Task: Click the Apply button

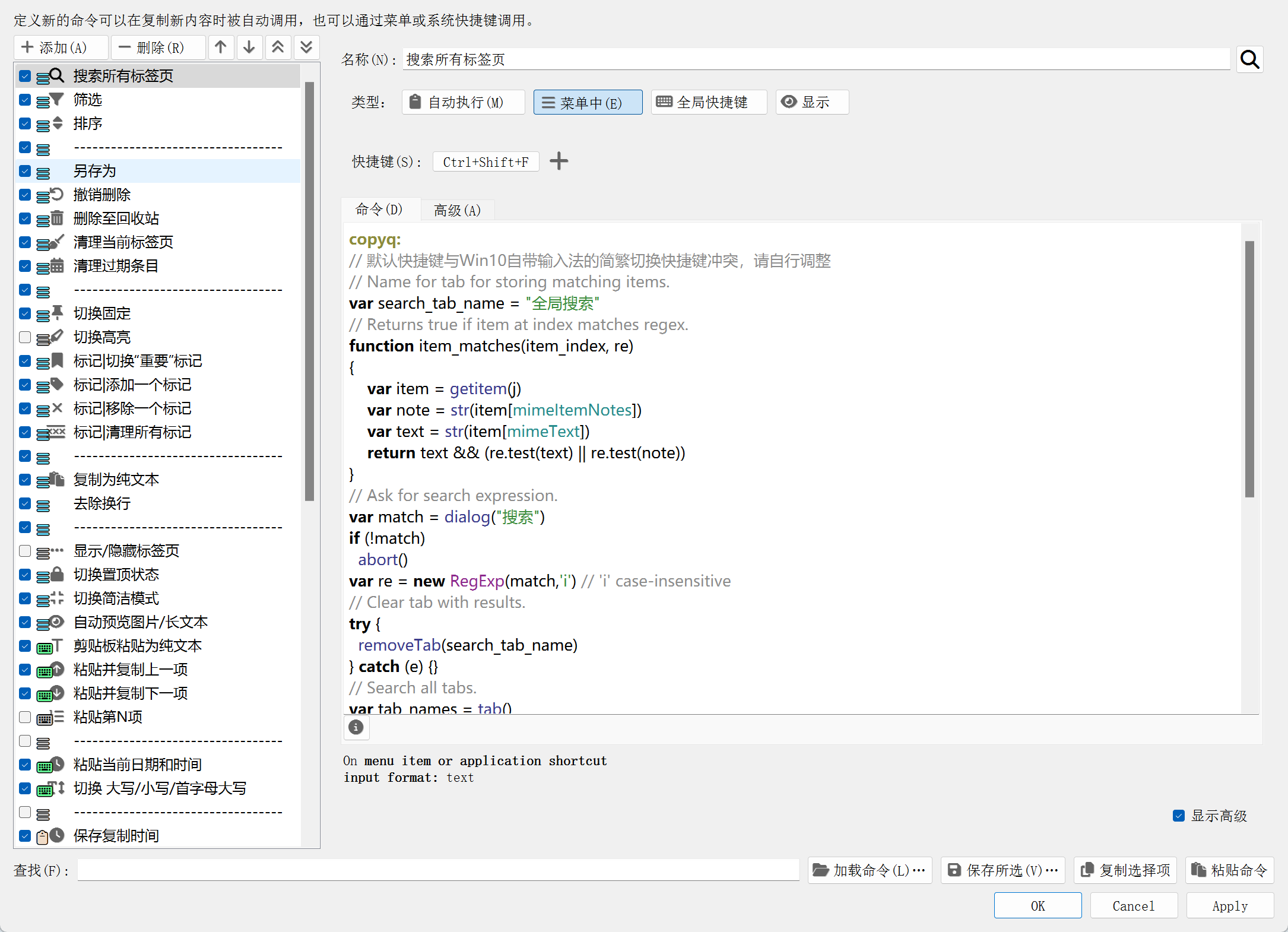Action: [1229, 906]
